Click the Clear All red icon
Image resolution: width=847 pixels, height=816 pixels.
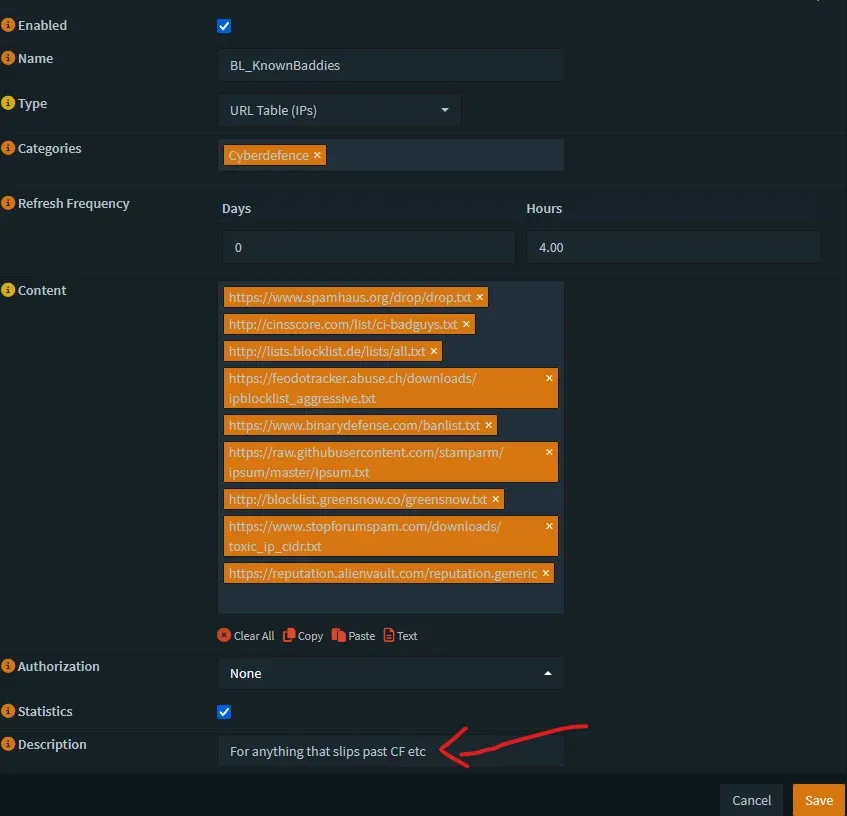[x=224, y=635]
